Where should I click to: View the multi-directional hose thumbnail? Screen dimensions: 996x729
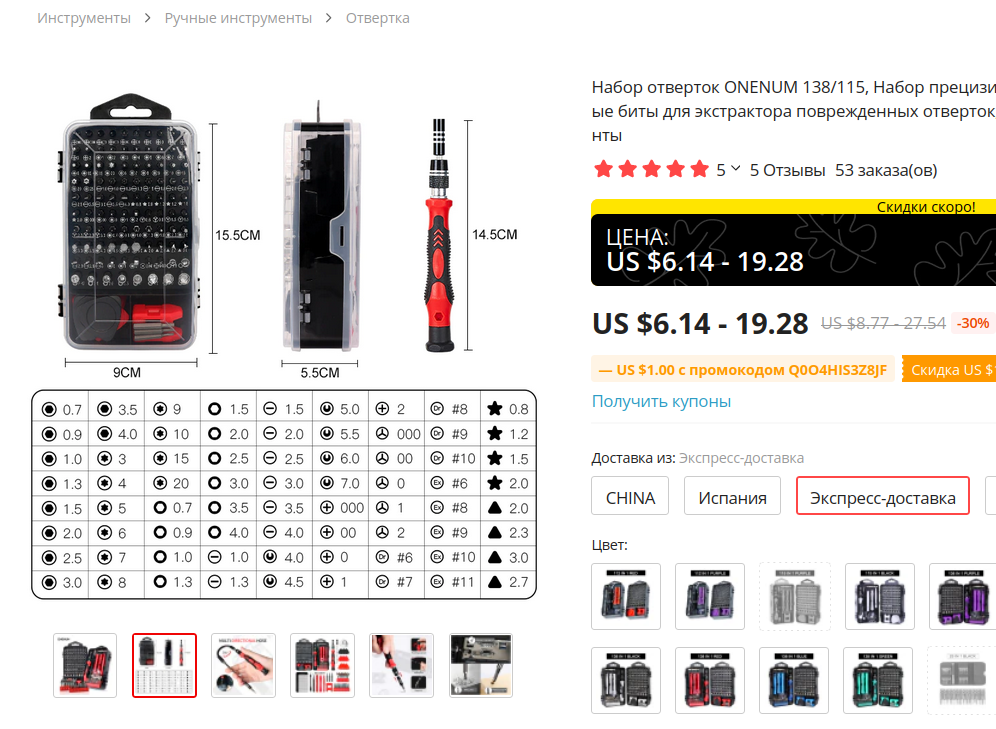tap(243, 665)
